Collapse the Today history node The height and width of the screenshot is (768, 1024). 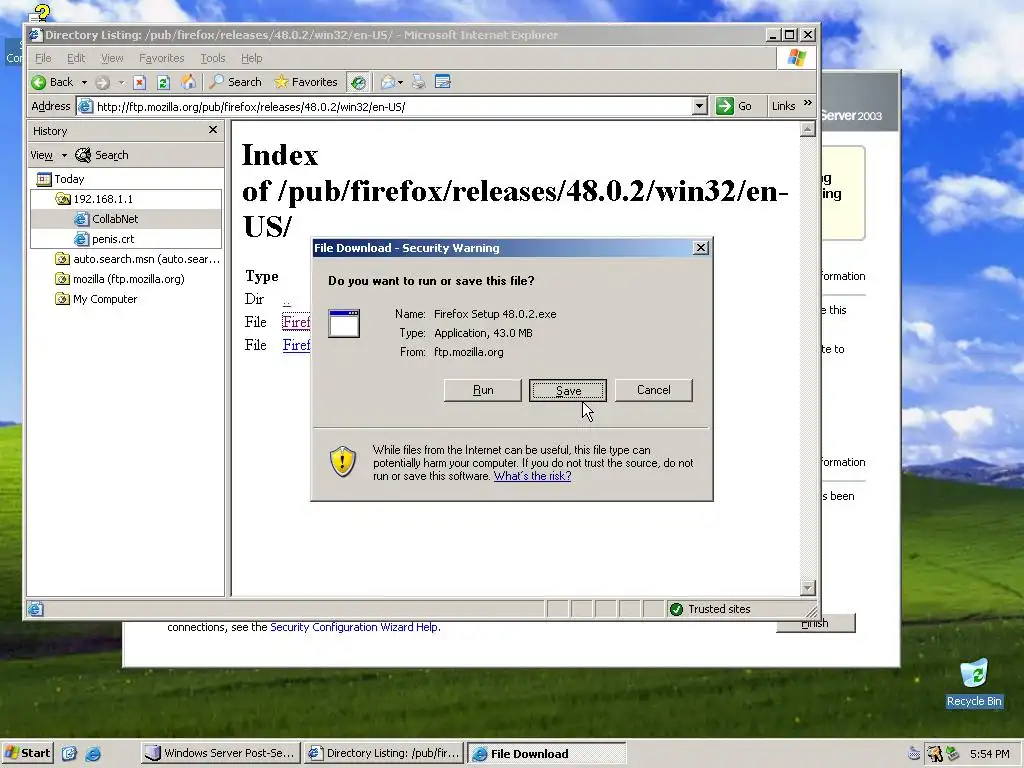61,179
